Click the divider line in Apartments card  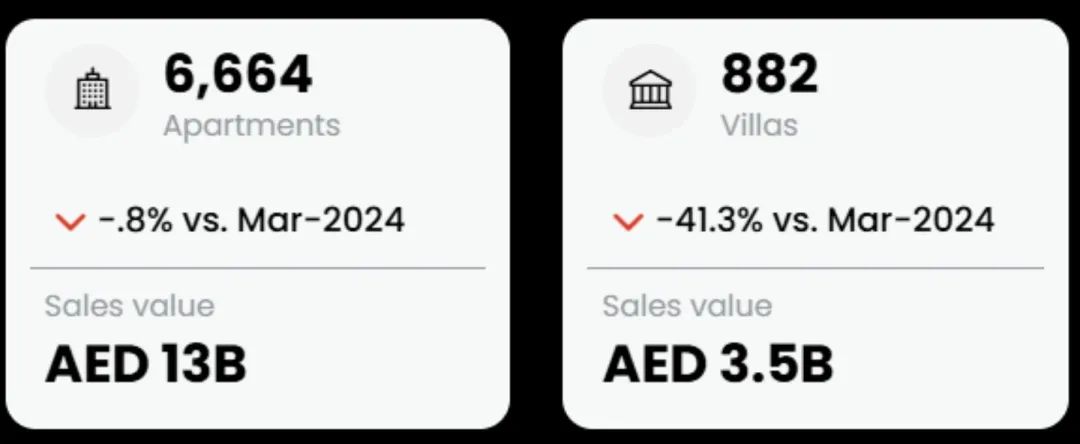258,267
